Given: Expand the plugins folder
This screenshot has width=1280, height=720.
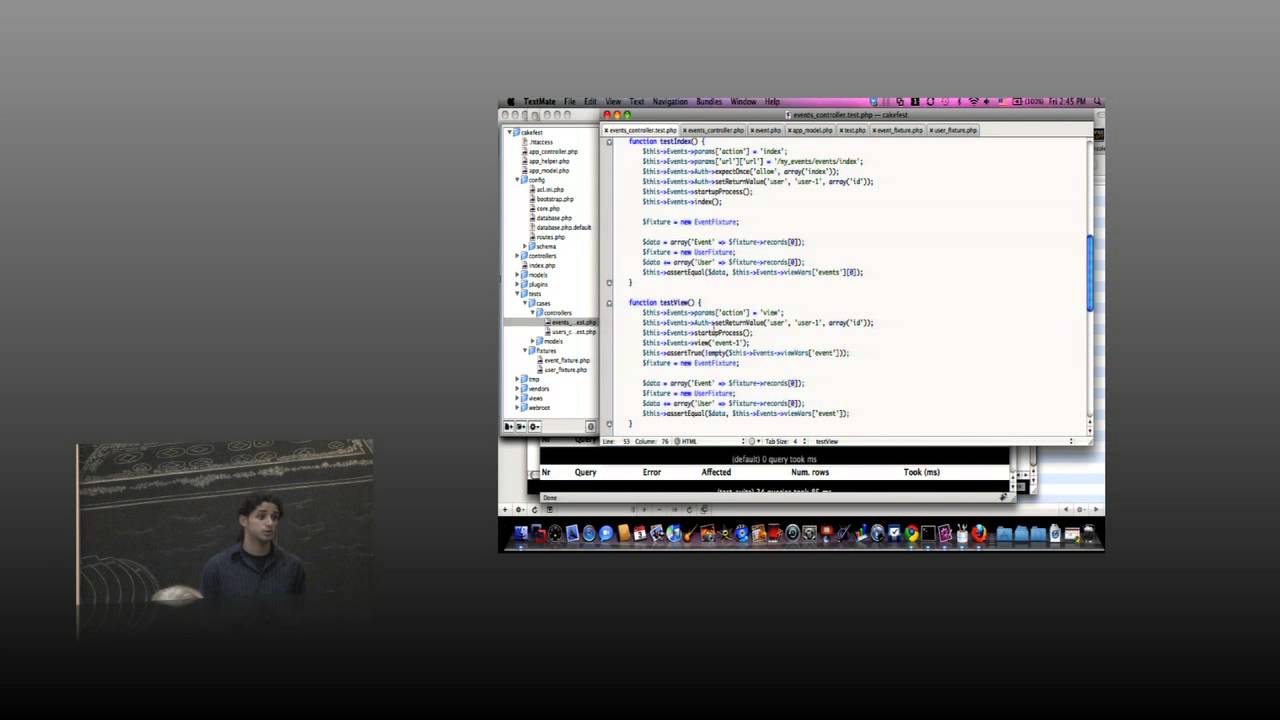Looking at the screenshot, I should pyautogui.click(x=518, y=284).
